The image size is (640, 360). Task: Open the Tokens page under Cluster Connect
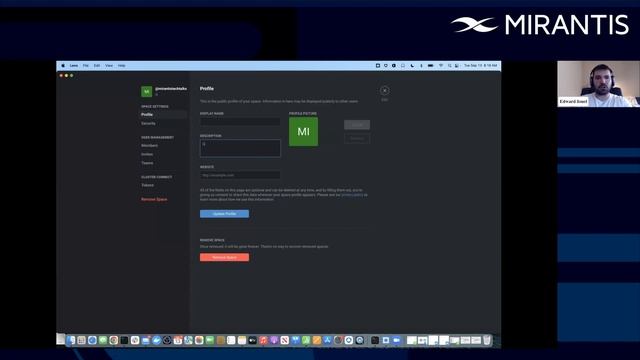148,185
